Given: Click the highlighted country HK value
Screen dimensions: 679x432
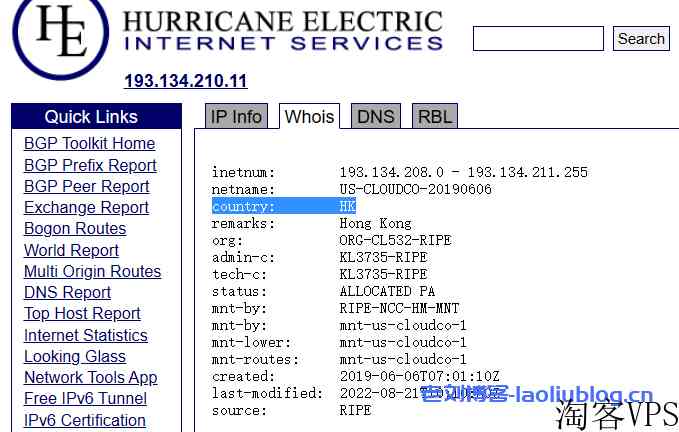Looking at the screenshot, I should (347, 206).
